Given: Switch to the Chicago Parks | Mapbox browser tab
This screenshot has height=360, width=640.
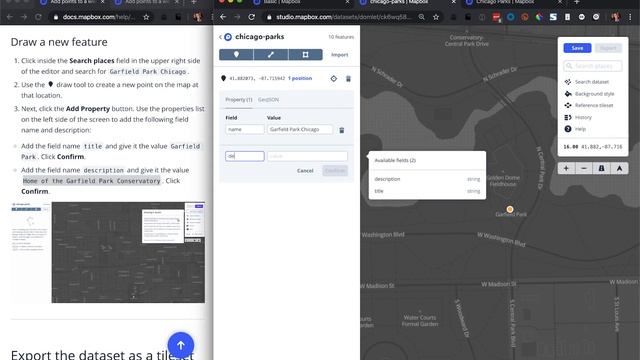Looking at the screenshot, I should (x=513, y=3).
